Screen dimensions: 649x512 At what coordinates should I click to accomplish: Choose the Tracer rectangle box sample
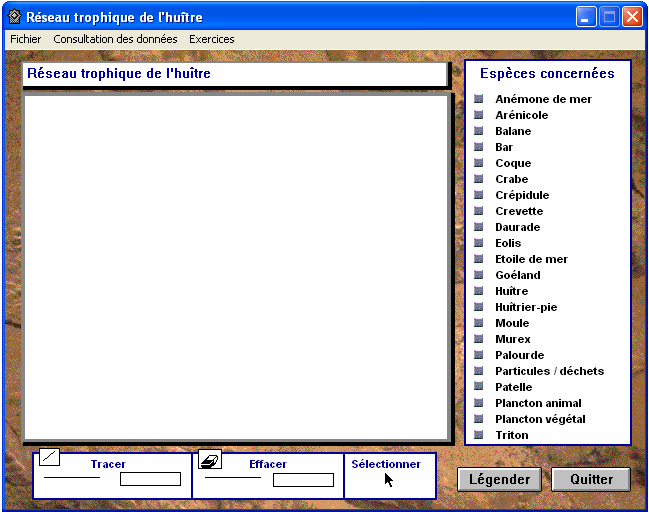(x=150, y=479)
